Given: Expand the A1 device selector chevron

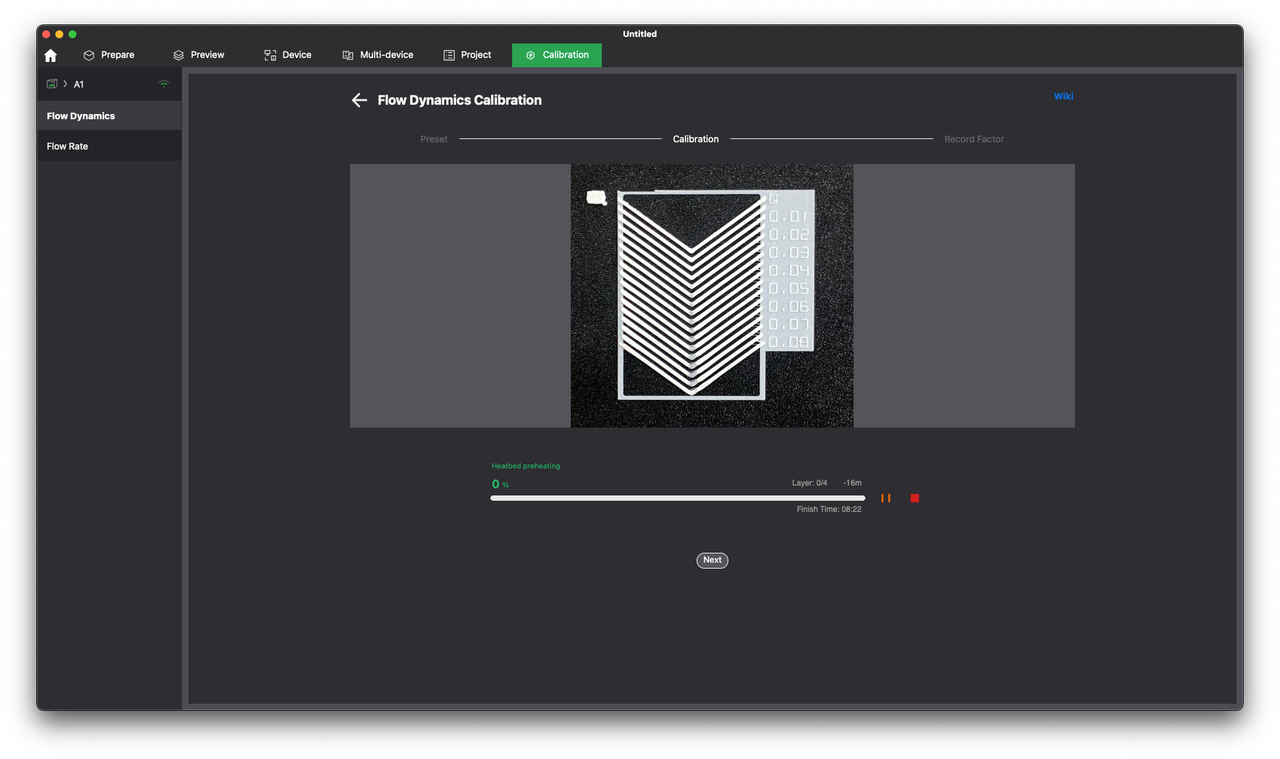Looking at the screenshot, I should coord(65,84).
